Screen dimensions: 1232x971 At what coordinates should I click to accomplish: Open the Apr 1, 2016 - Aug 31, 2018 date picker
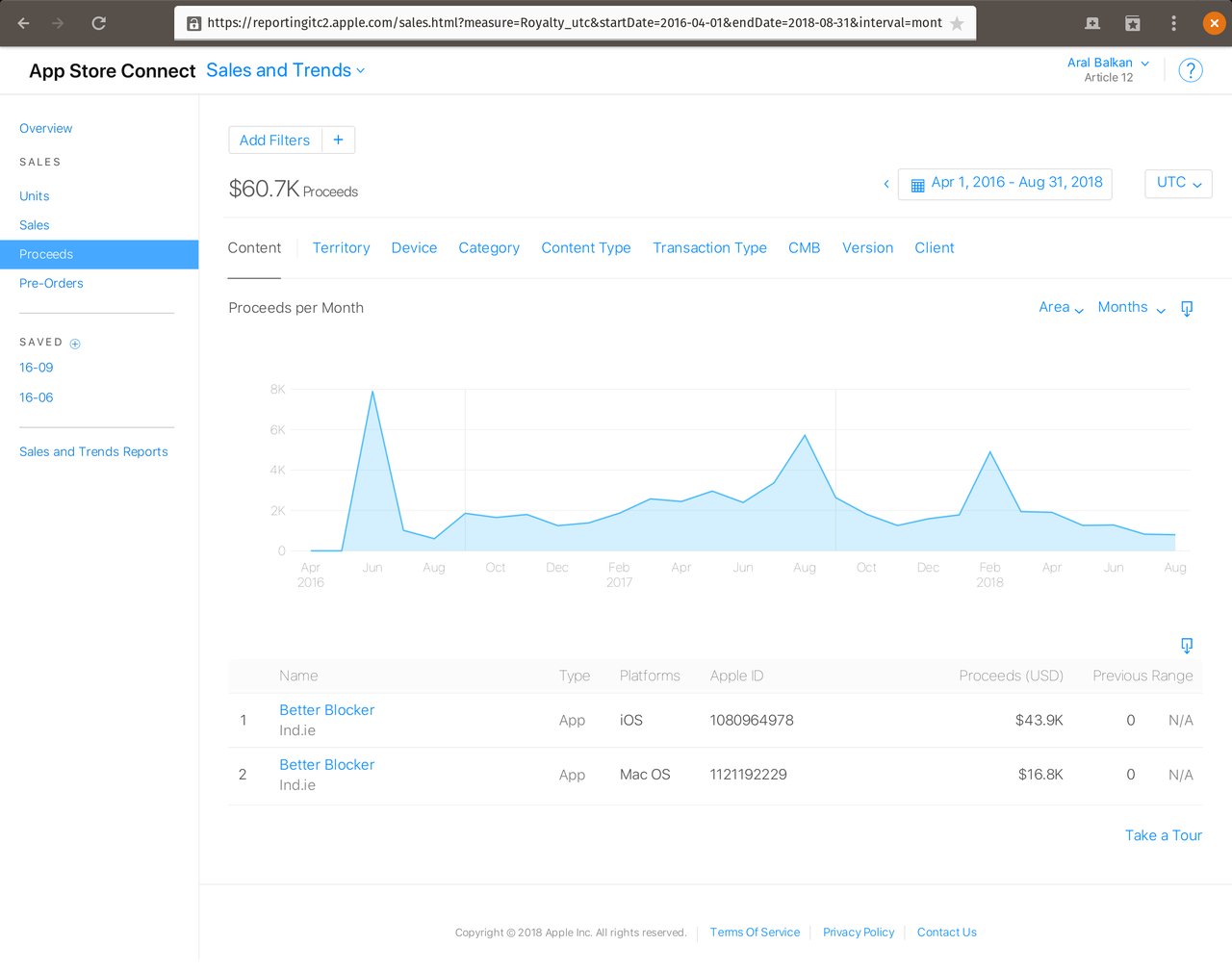point(1005,183)
